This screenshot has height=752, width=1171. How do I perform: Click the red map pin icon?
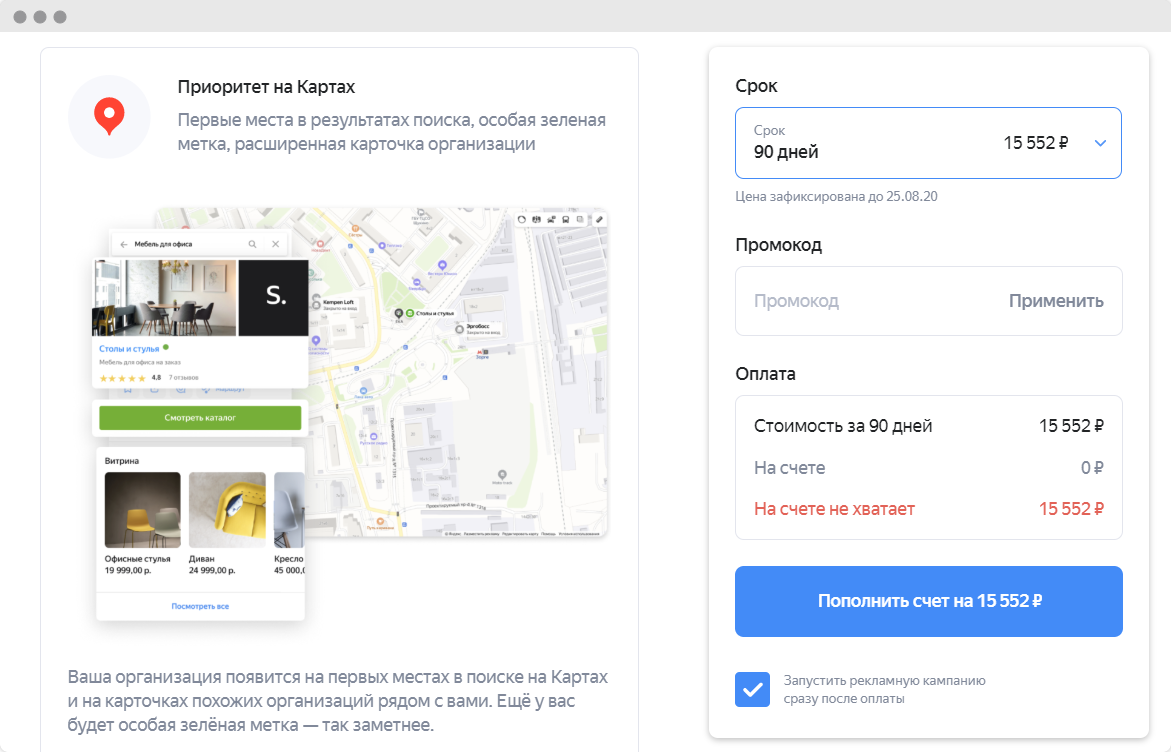[109, 116]
